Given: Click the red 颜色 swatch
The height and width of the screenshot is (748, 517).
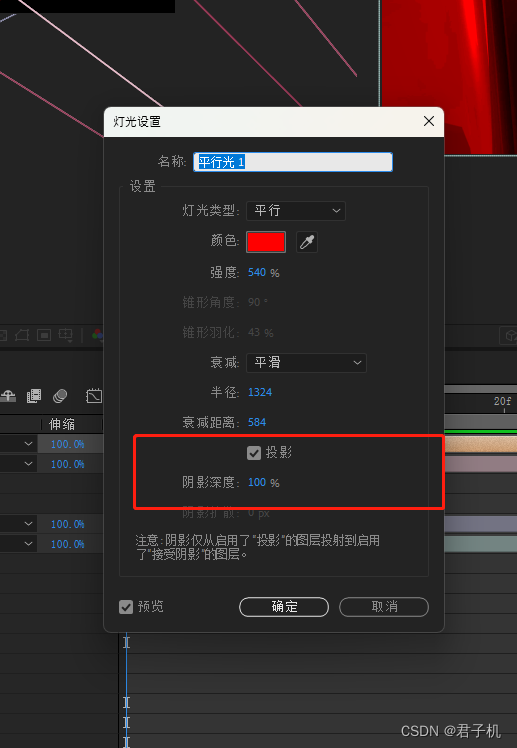Looking at the screenshot, I should click(266, 242).
